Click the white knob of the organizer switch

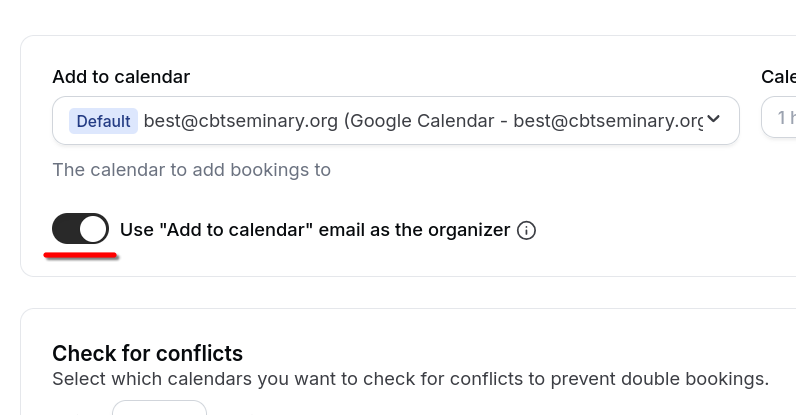click(93, 229)
